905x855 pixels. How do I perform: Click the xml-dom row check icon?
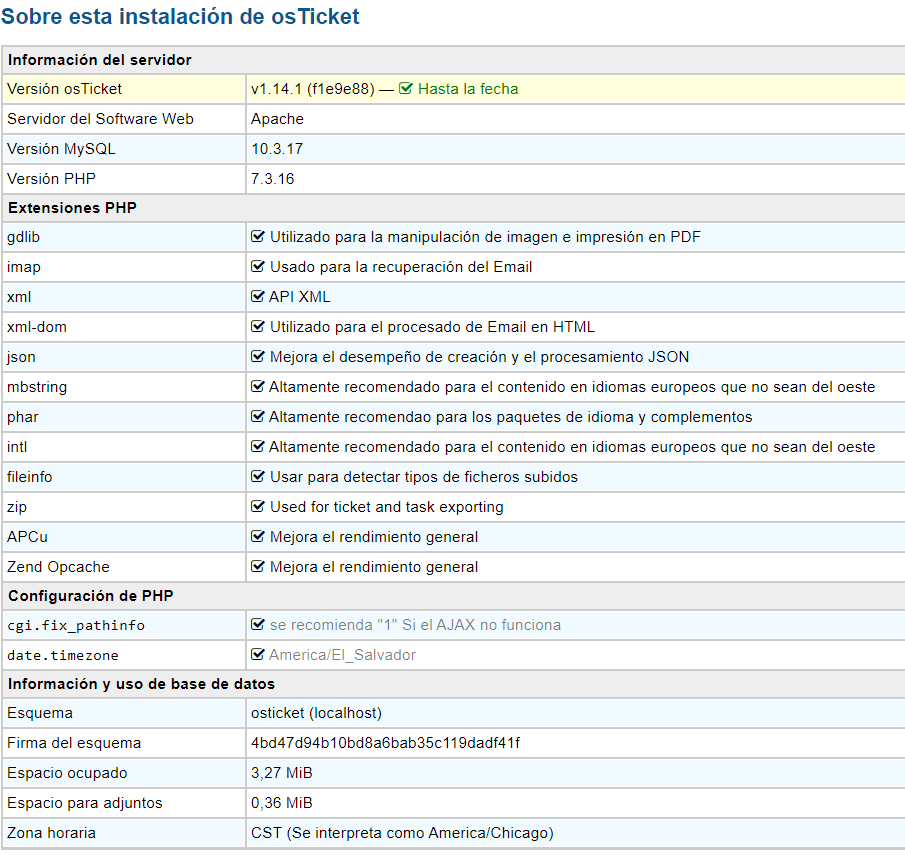(258, 326)
